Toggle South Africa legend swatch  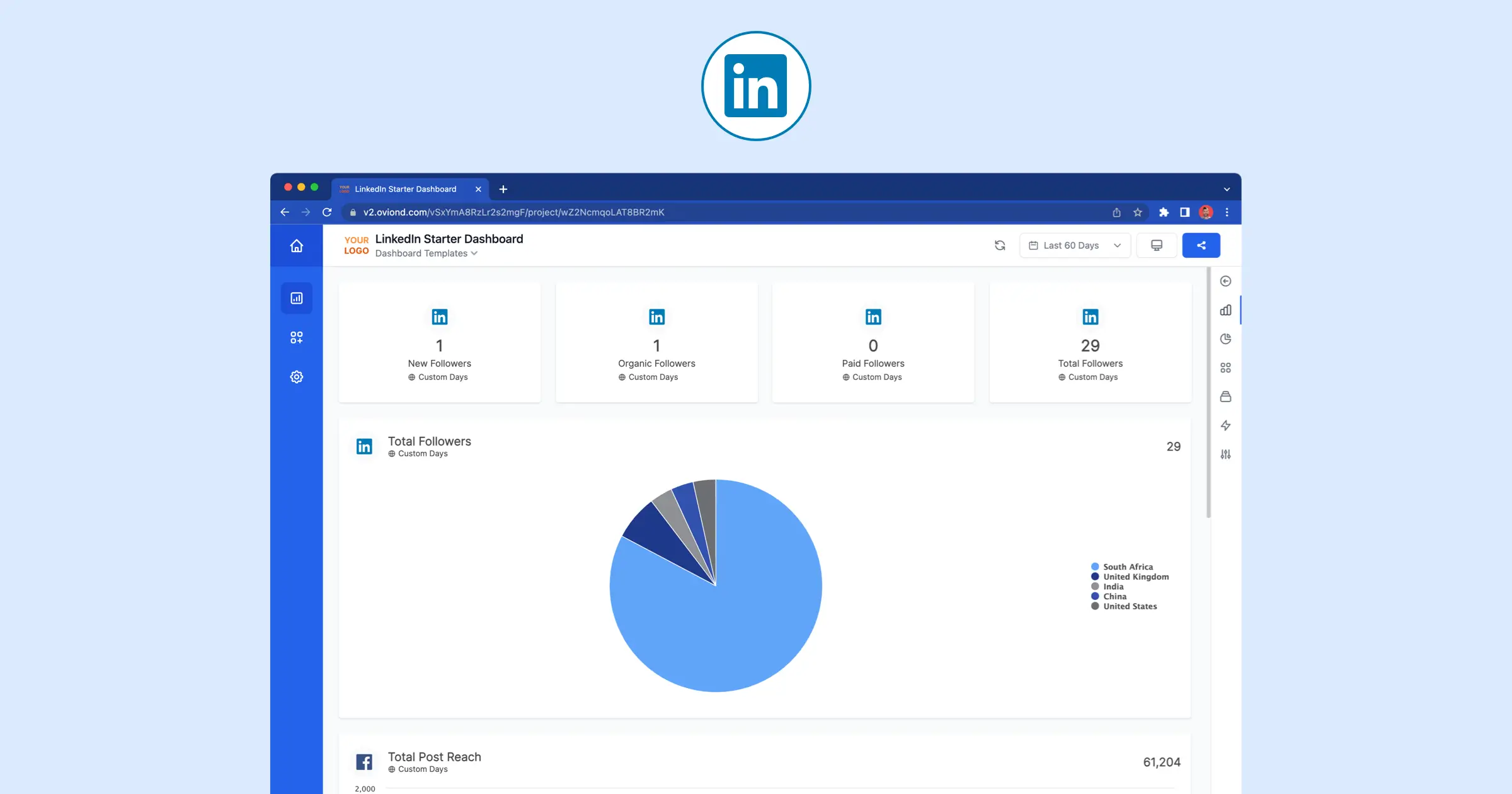tap(1095, 567)
